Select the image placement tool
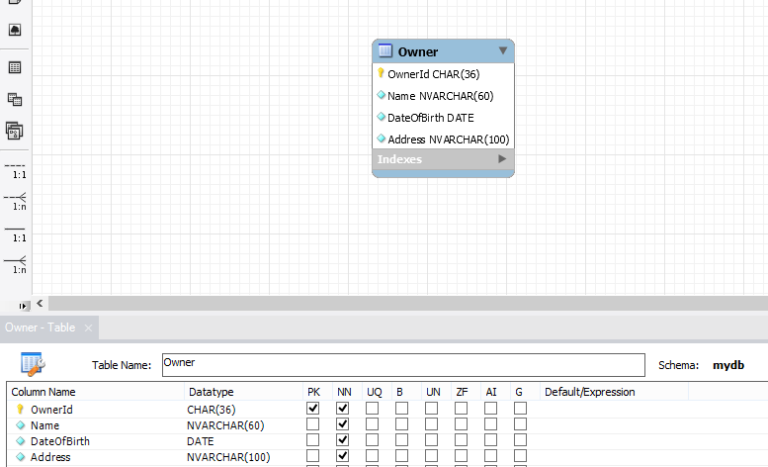This screenshot has height=467, width=768. [15, 30]
